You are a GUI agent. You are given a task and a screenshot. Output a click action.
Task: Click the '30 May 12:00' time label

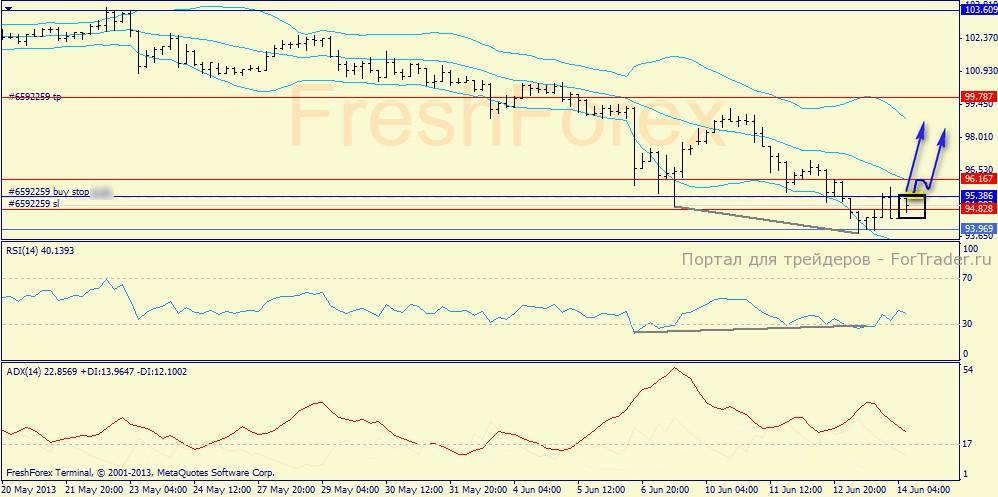(412, 490)
